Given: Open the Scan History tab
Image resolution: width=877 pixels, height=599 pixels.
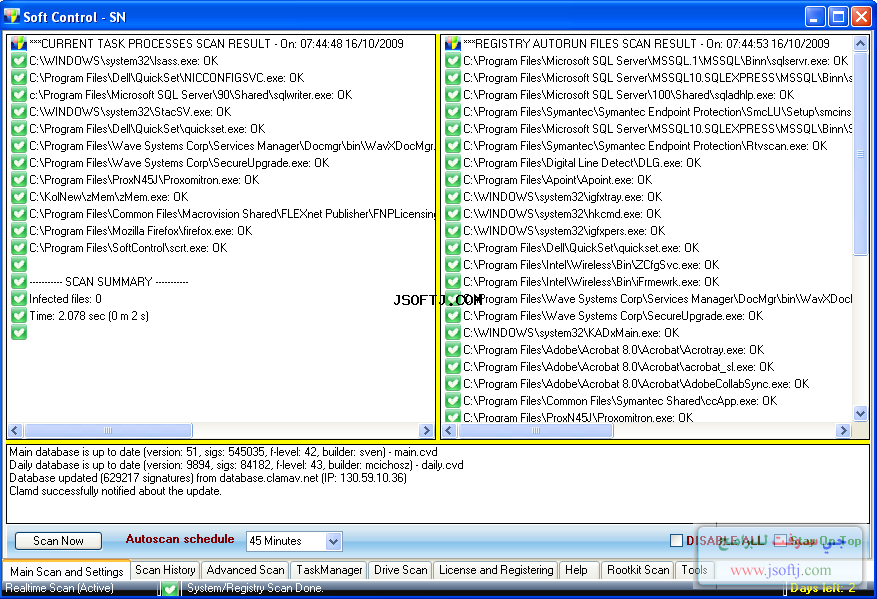Looking at the screenshot, I should (165, 570).
